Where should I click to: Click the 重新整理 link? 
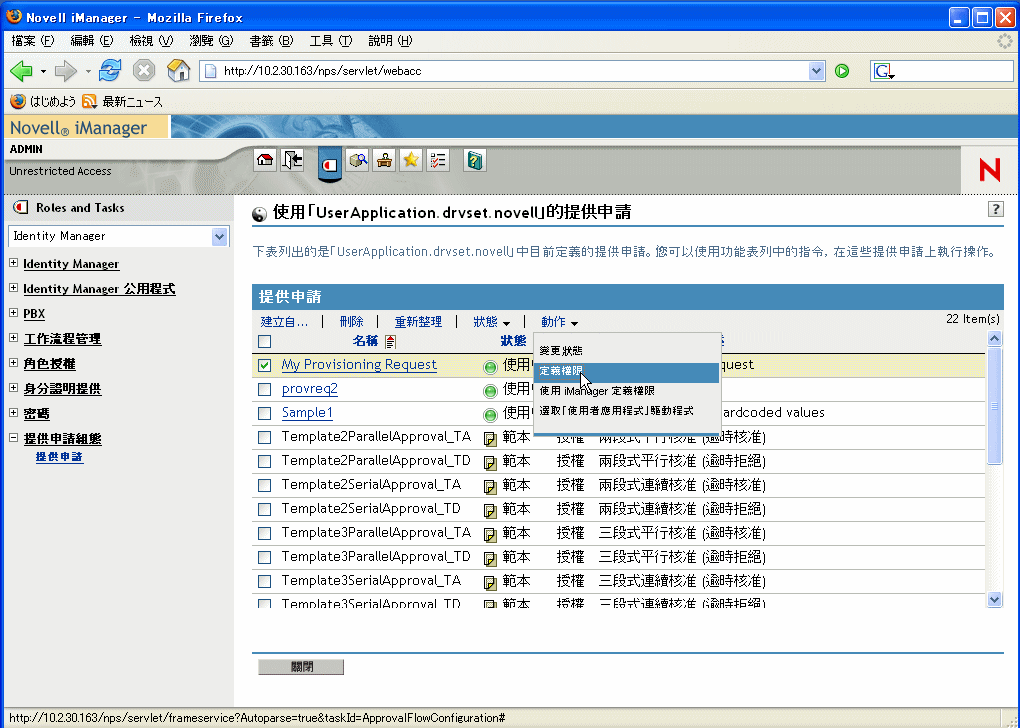[418, 321]
